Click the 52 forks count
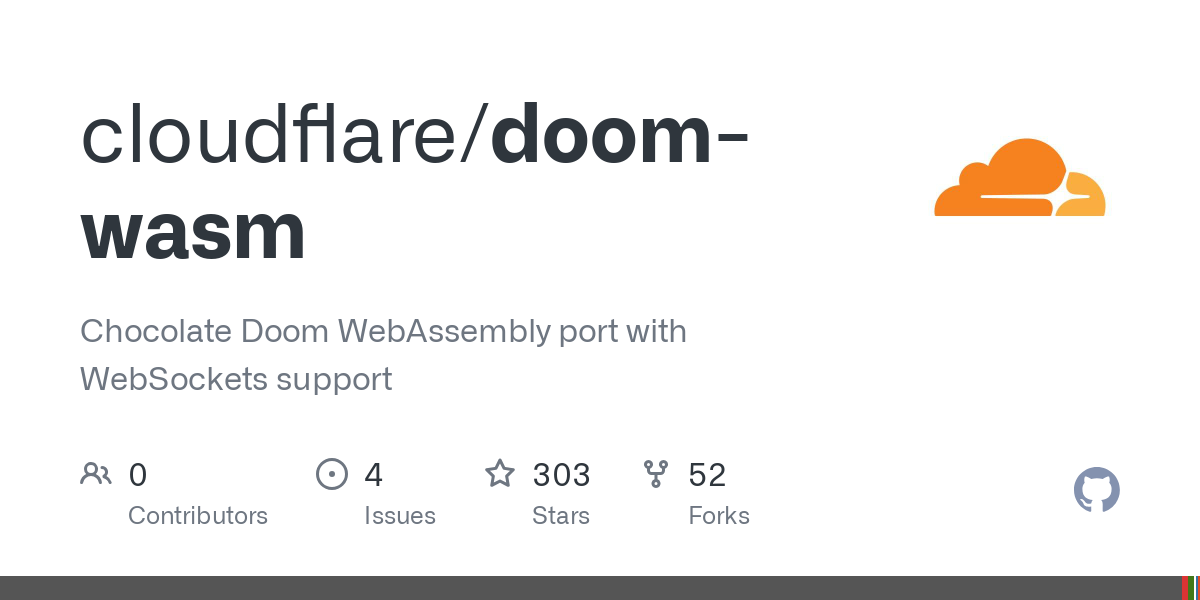The image size is (1200, 600). pyautogui.click(x=707, y=474)
